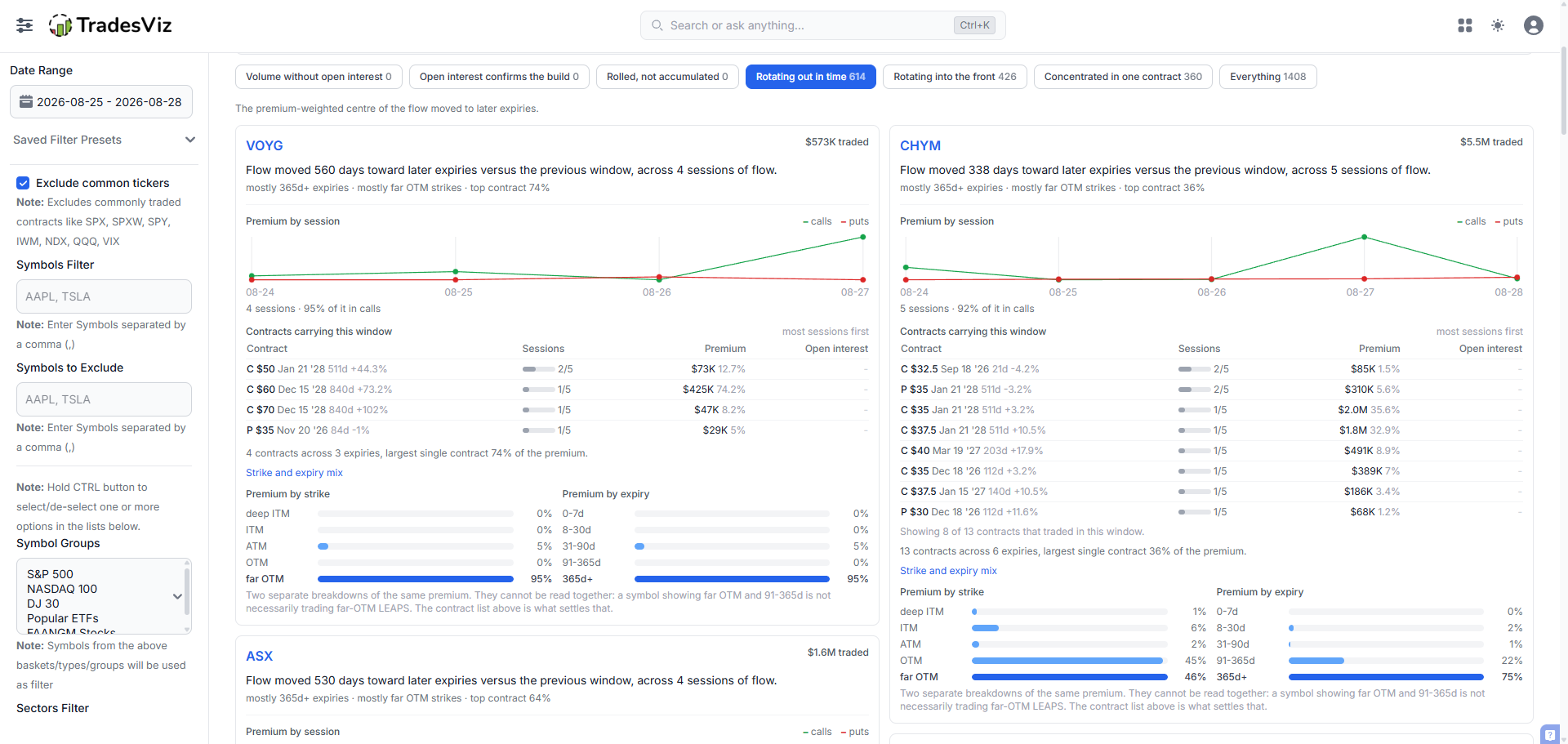Switch to Rotating into the front tab
Image resolution: width=1568 pixels, height=744 pixels.
955,77
